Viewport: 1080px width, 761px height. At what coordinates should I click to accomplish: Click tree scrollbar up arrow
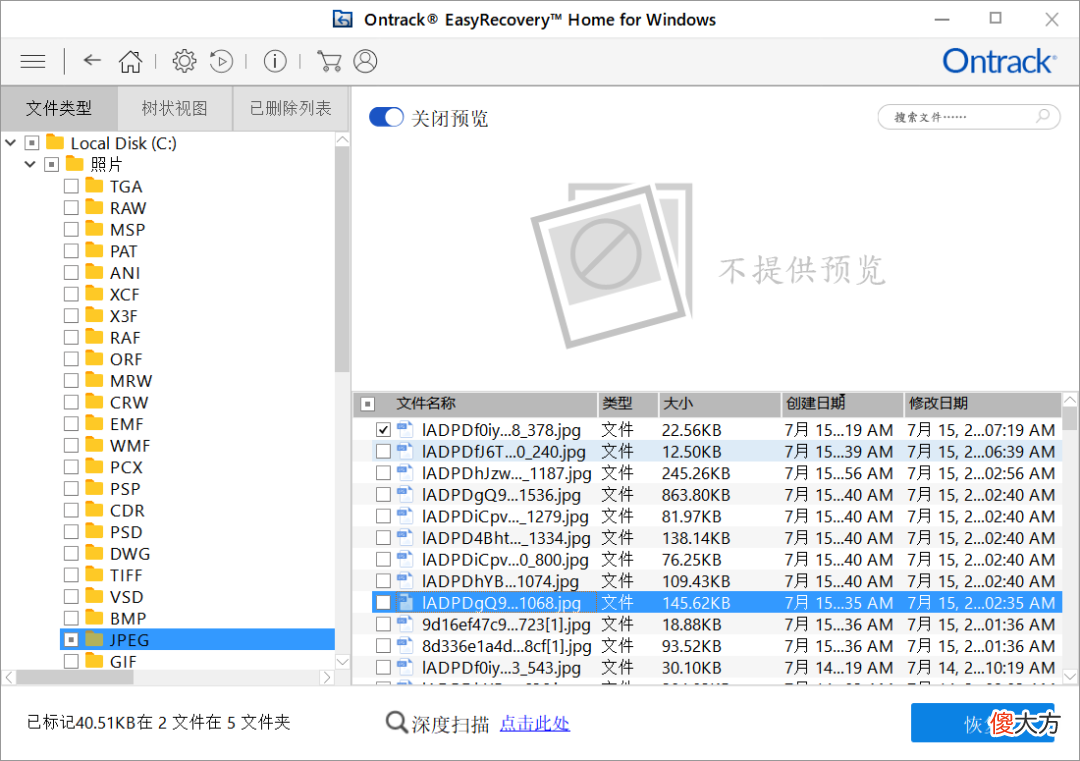coord(342,140)
